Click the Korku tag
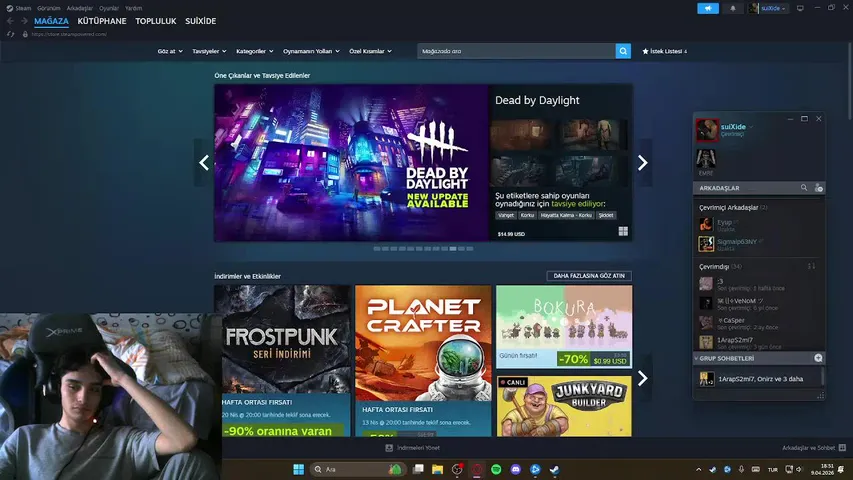 pyautogui.click(x=527, y=215)
